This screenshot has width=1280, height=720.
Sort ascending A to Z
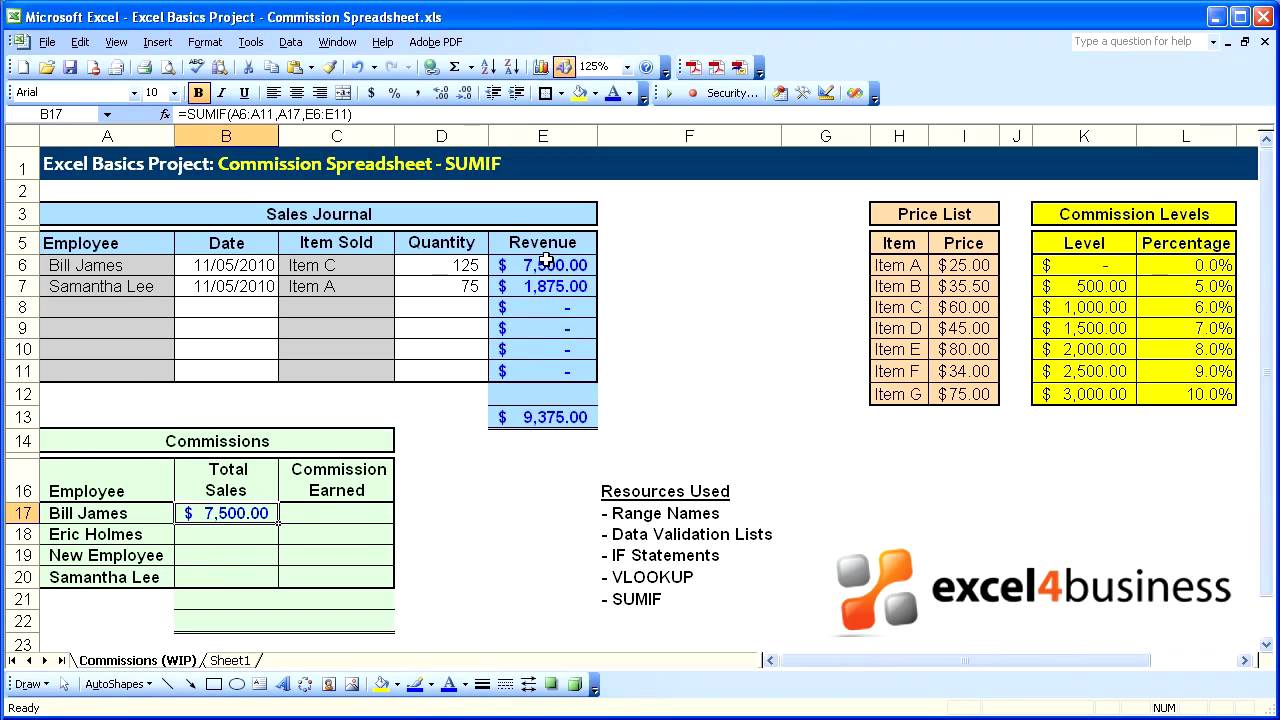click(x=489, y=67)
